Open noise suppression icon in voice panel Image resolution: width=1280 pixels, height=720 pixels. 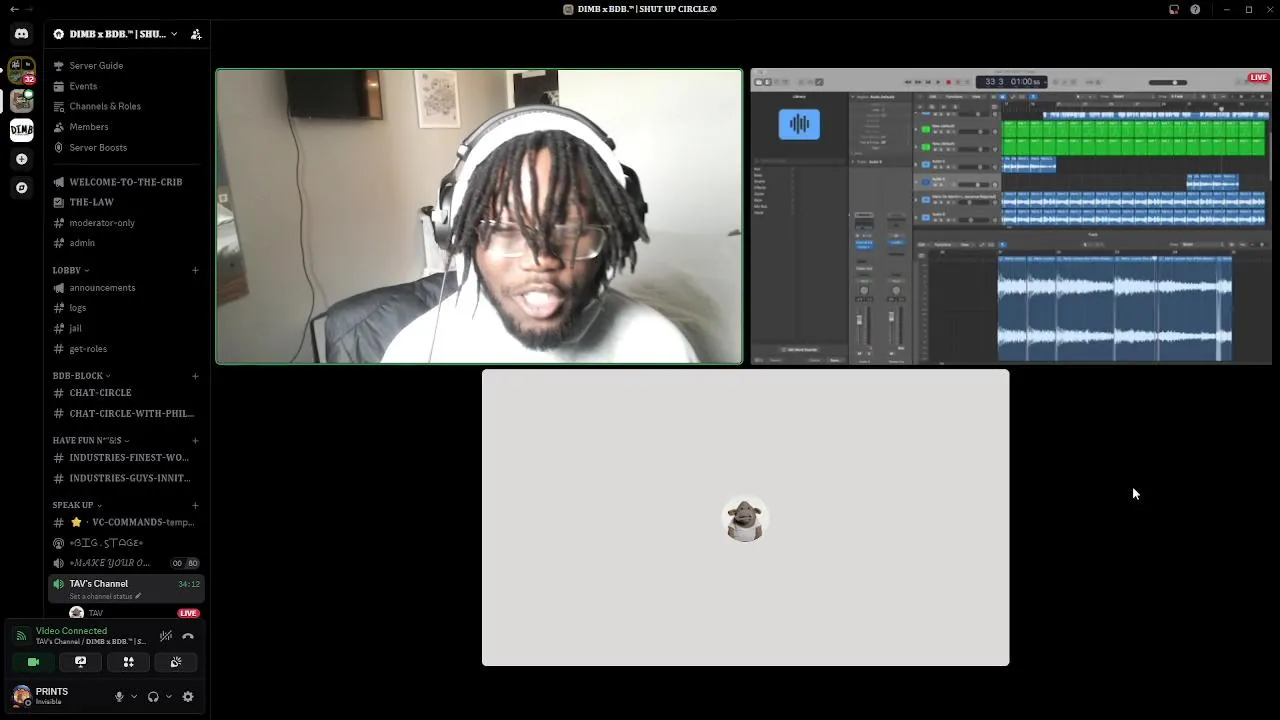166,636
